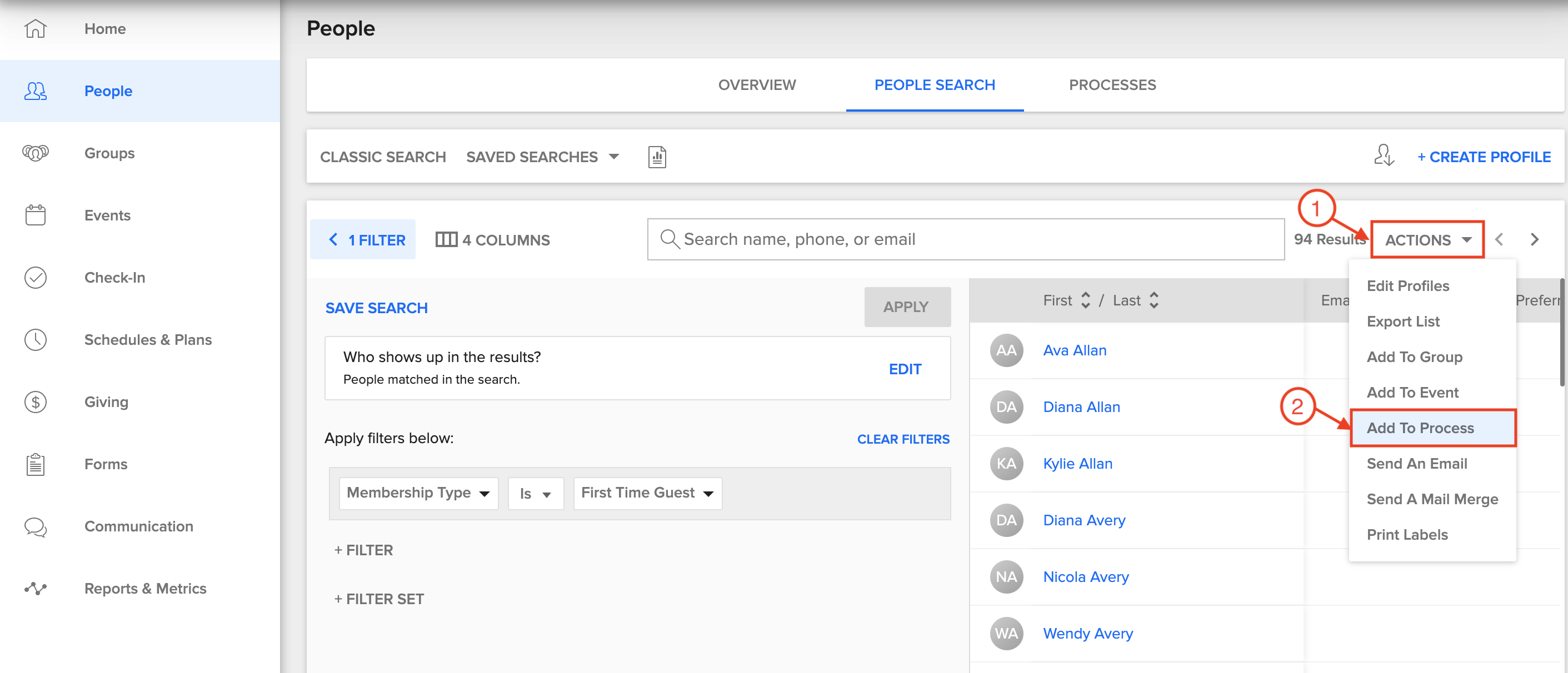Viewport: 1568px width, 673px height.
Task: Click the Reports & Metrics graph icon
Action: click(x=34, y=588)
